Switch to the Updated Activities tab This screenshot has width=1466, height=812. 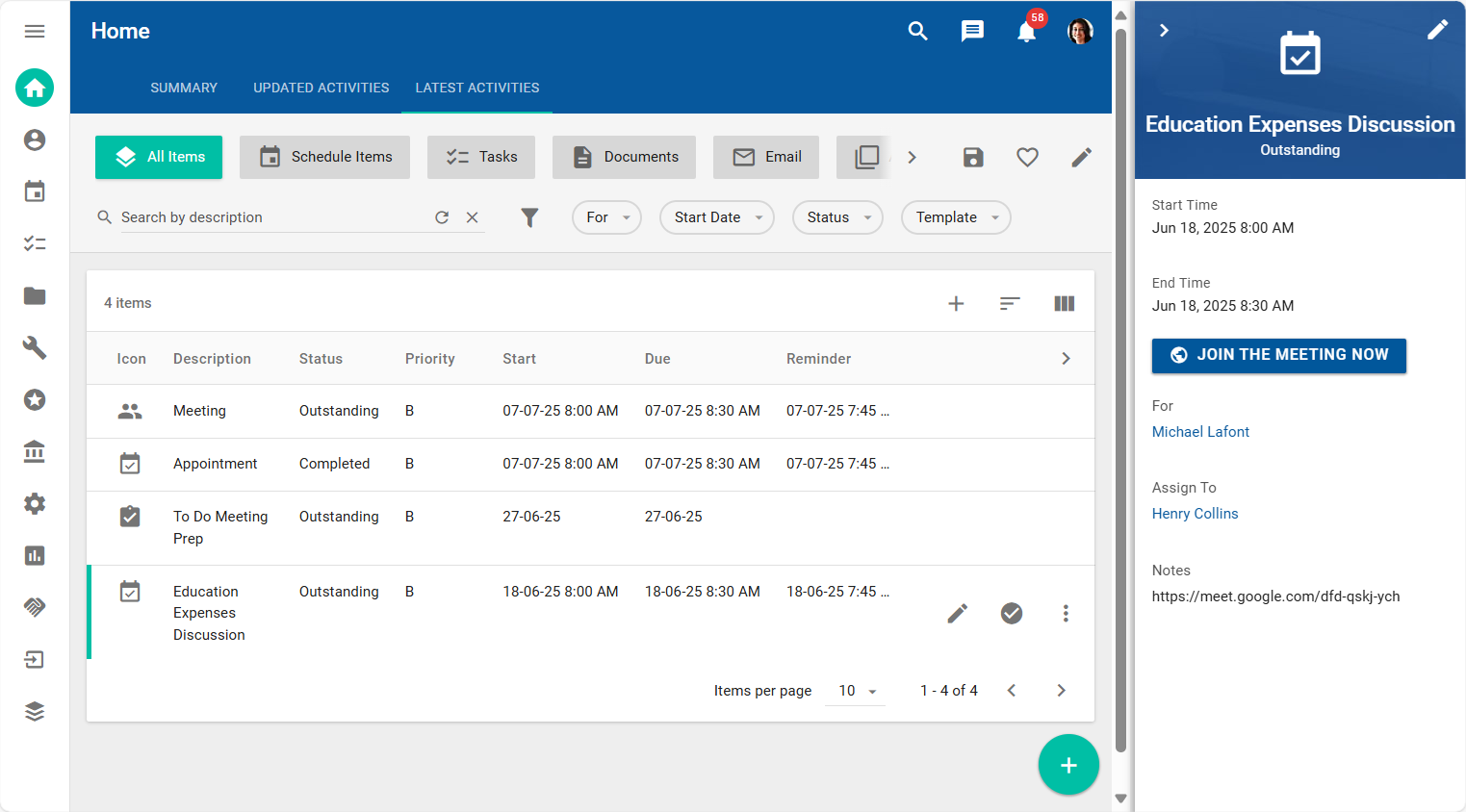pyautogui.click(x=321, y=88)
